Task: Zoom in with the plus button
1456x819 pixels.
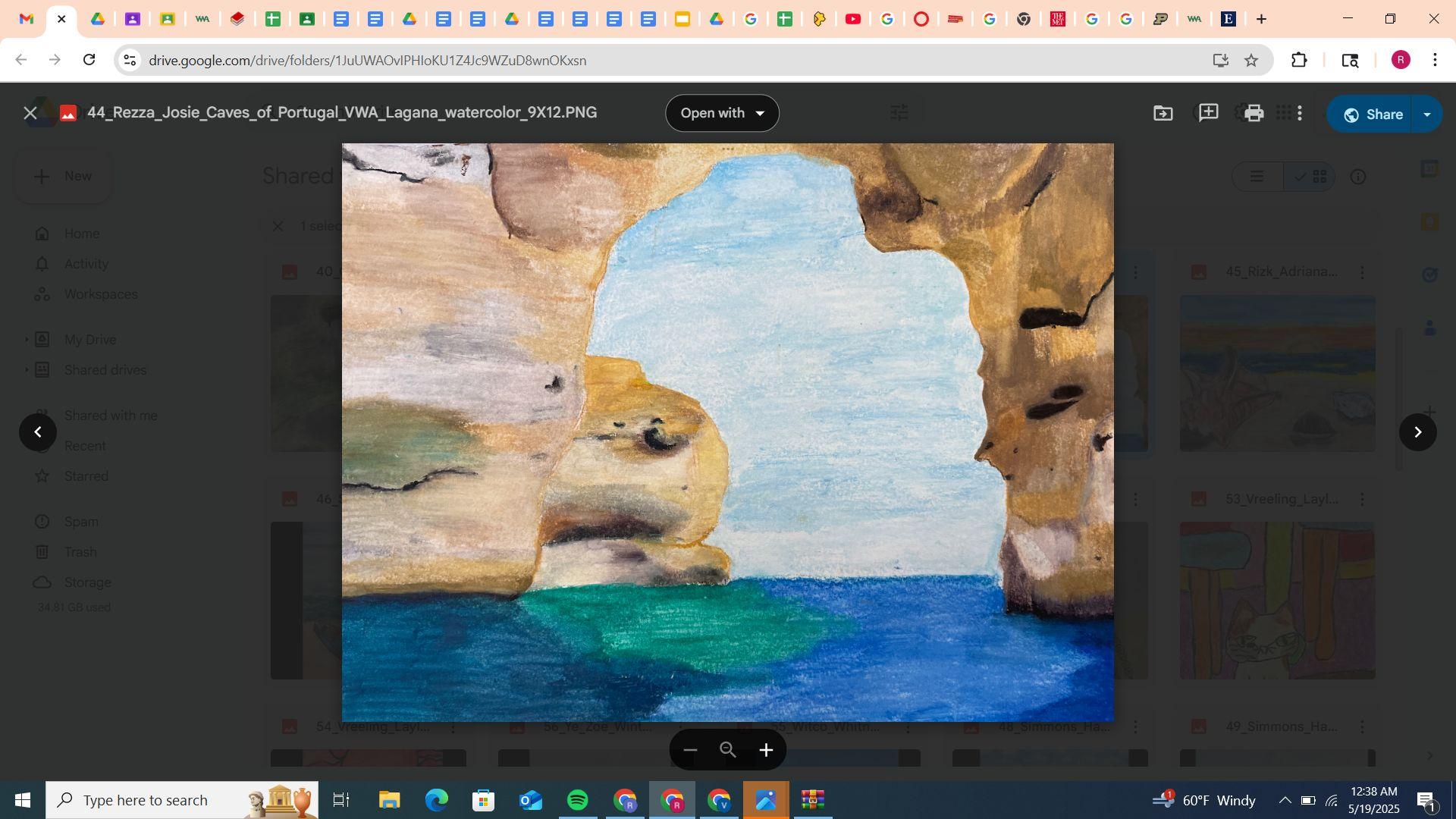Action: pos(766,751)
